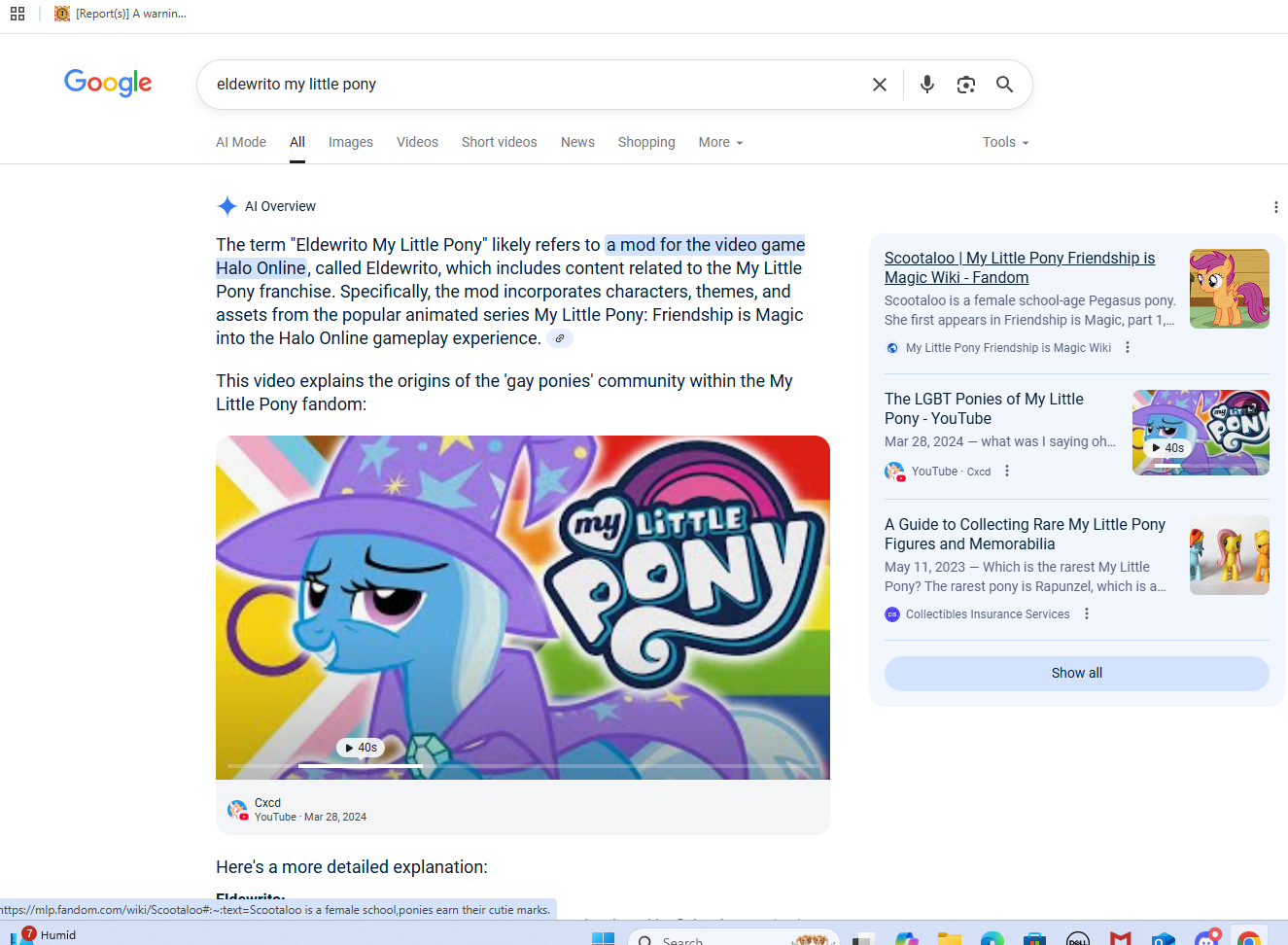1288x945 pixels.
Task: Click the source link chip after 'gameplay experience.'
Action: 560,338
